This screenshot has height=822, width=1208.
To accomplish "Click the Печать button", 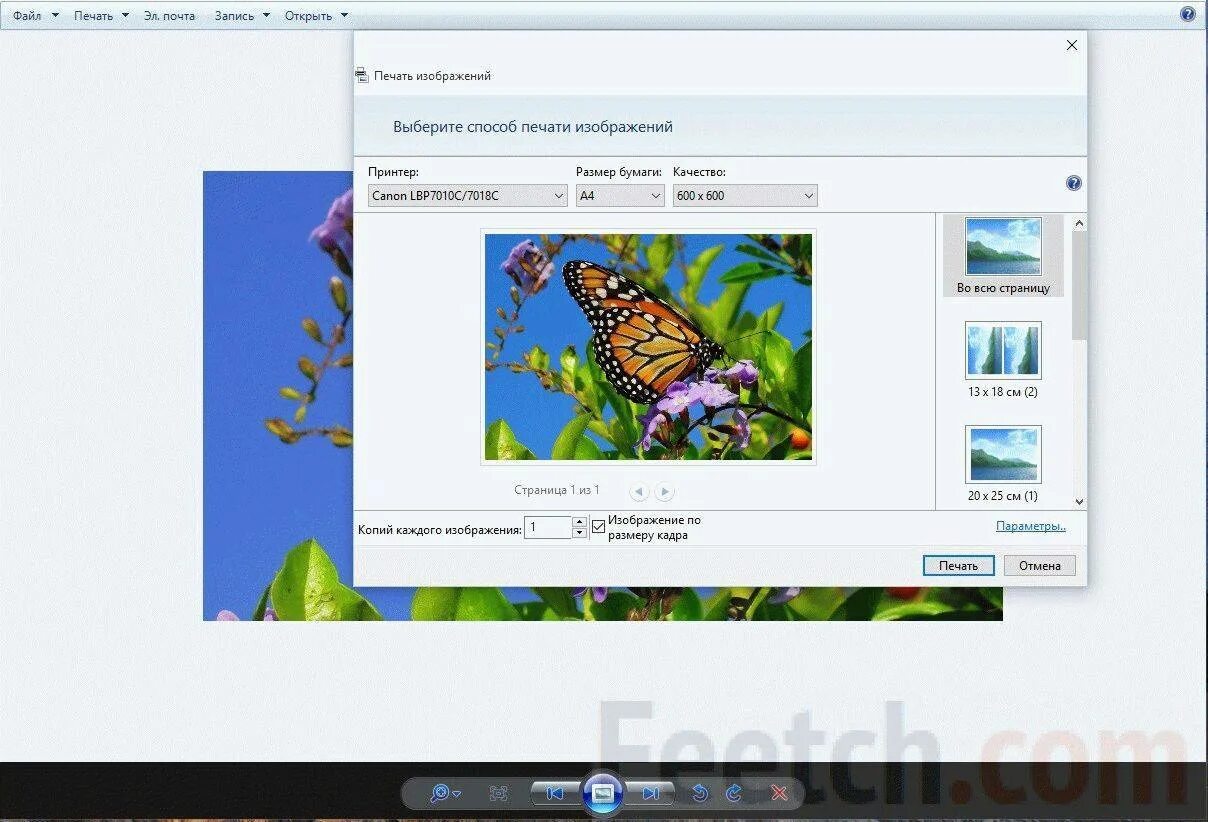I will point(958,565).
